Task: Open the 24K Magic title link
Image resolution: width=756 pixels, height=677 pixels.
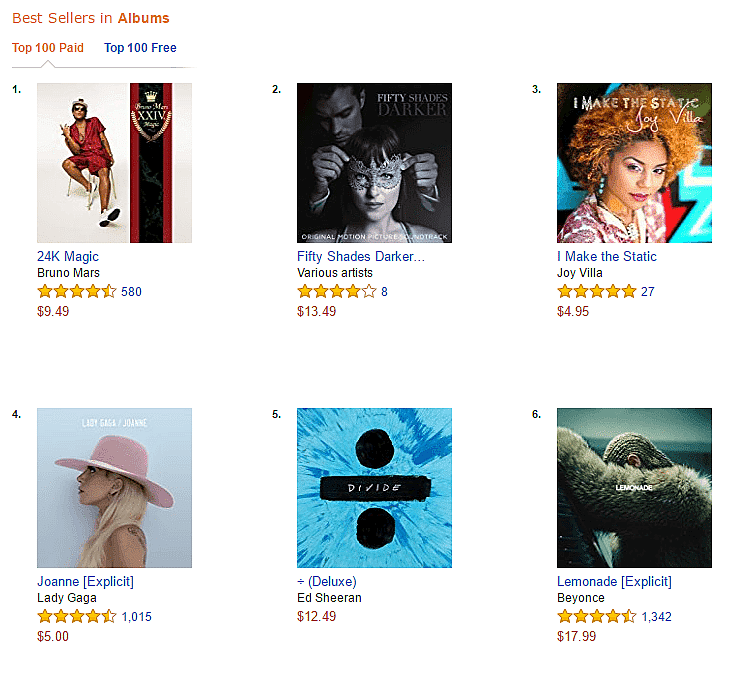Action: [x=68, y=257]
